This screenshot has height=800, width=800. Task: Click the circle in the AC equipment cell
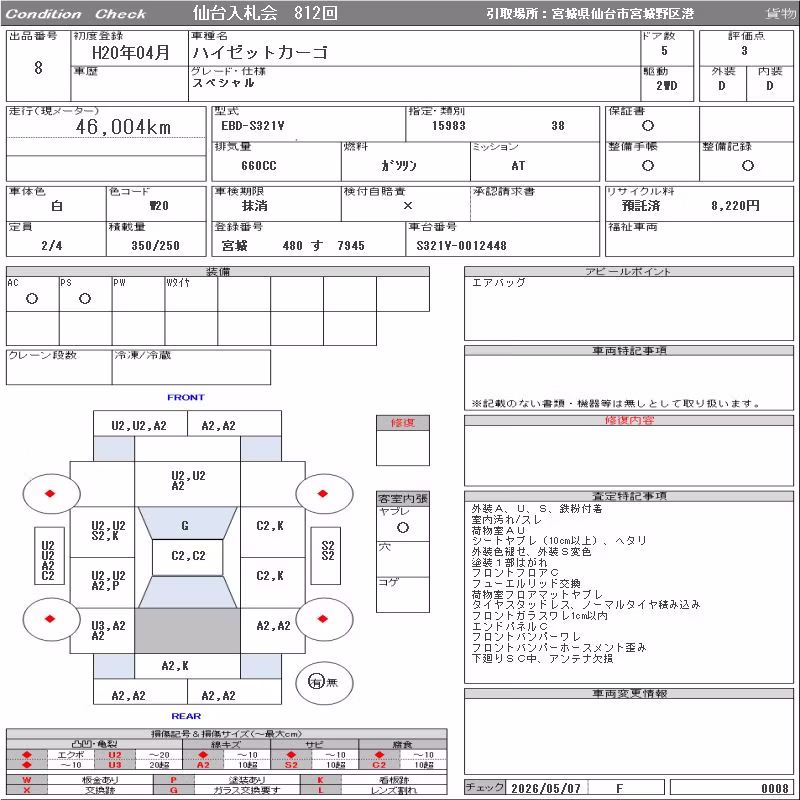(32, 298)
